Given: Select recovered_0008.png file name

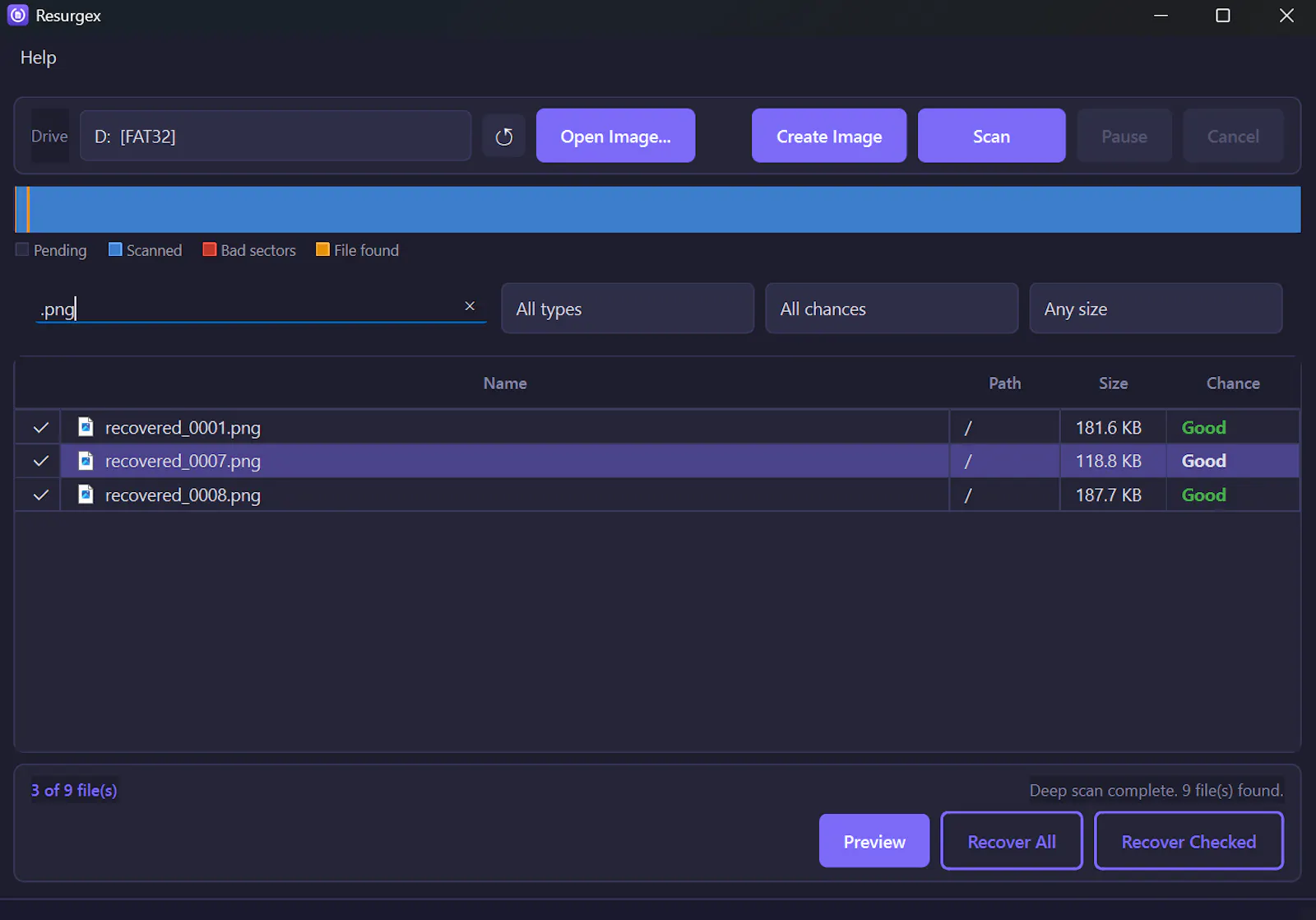Looking at the screenshot, I should [x=183, y=495].
